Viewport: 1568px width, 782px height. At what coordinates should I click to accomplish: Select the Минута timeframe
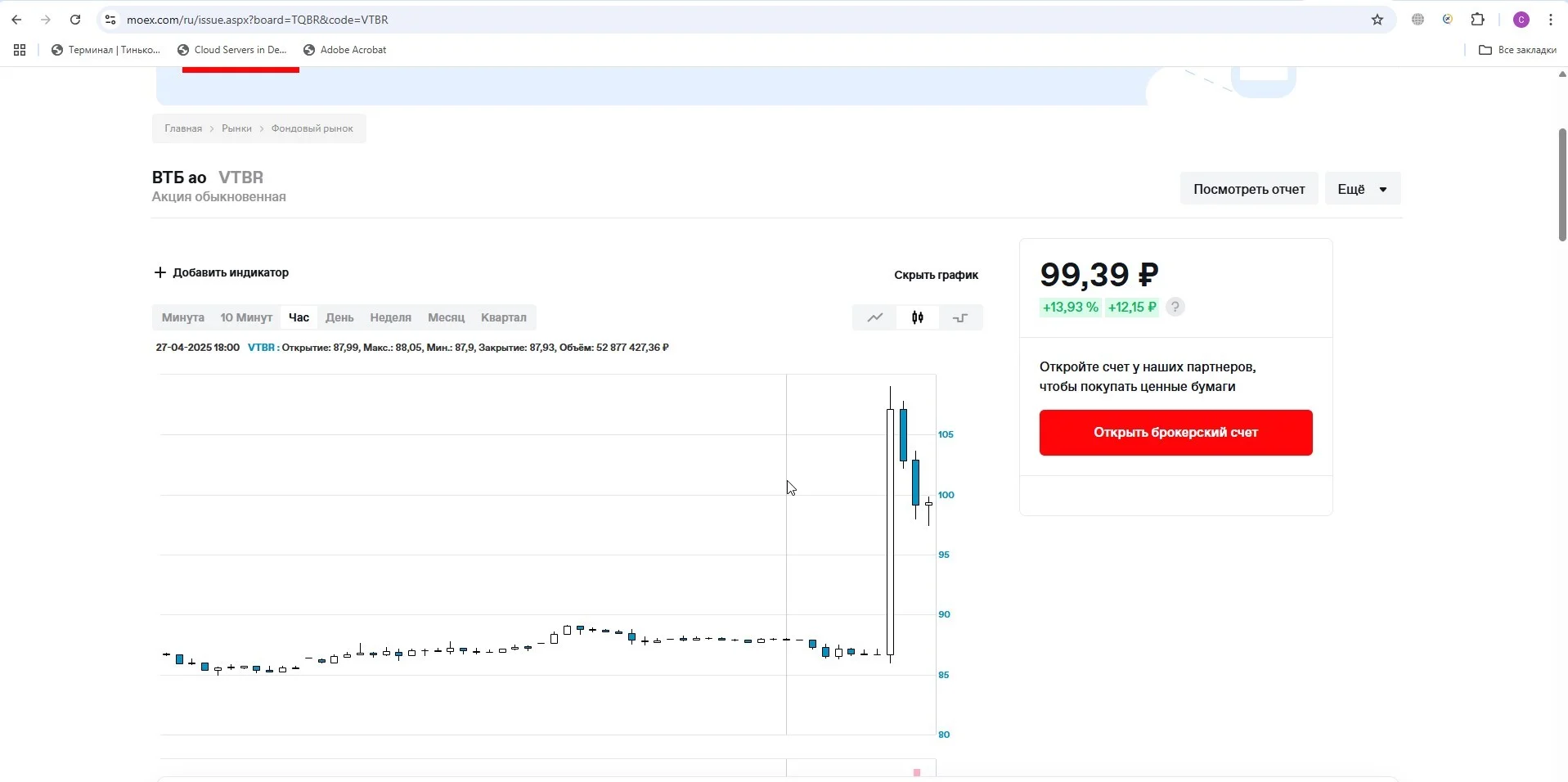click(183, 317)
